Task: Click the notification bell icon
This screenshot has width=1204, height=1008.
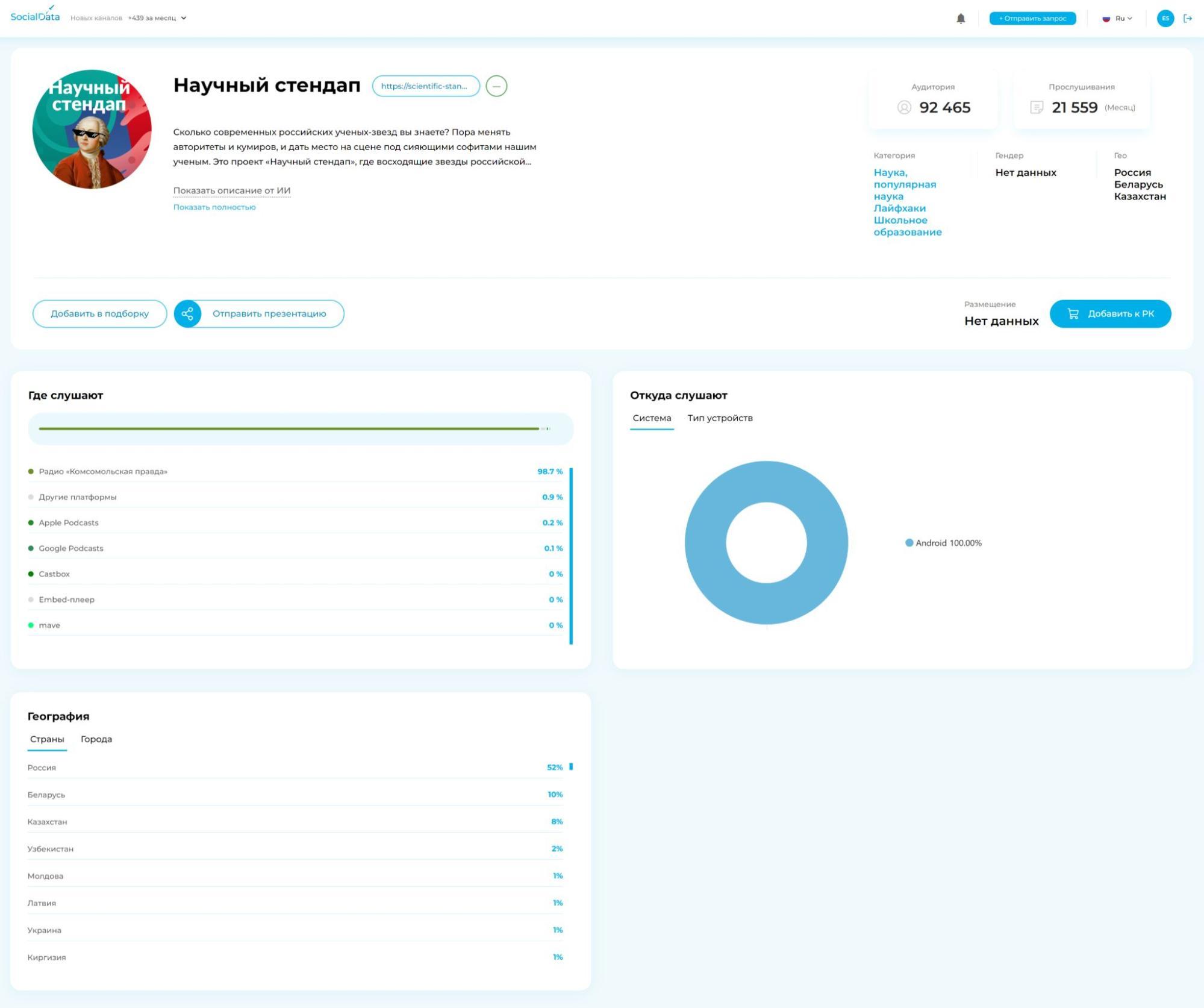Action: pyautogui.click(x=961, y=19)
